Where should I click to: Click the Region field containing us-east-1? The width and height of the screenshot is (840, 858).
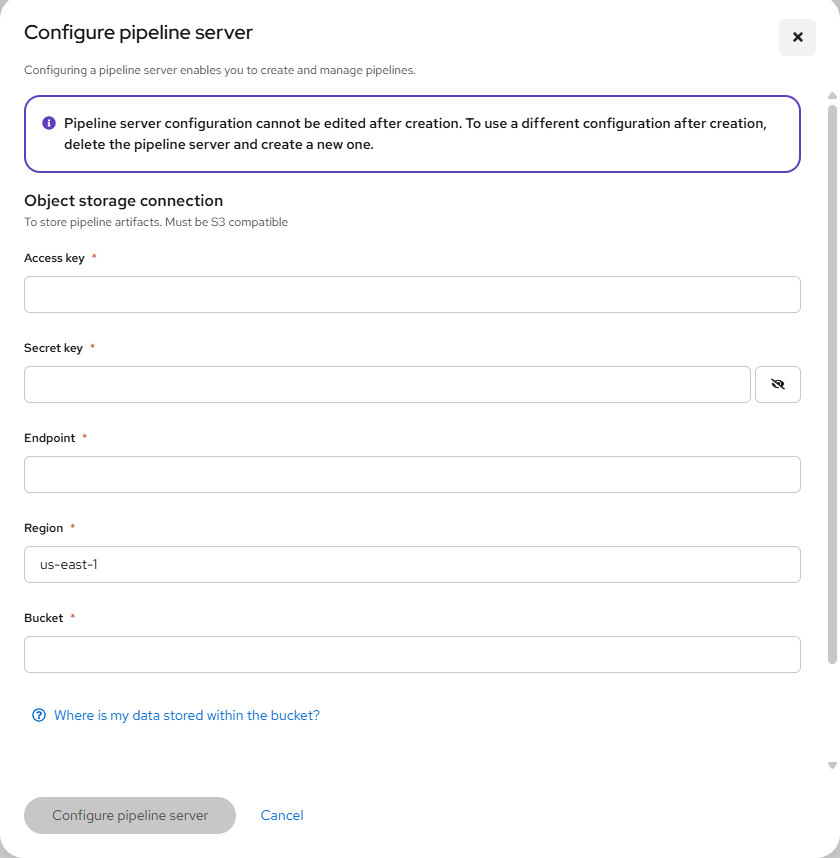pos(412,564)
